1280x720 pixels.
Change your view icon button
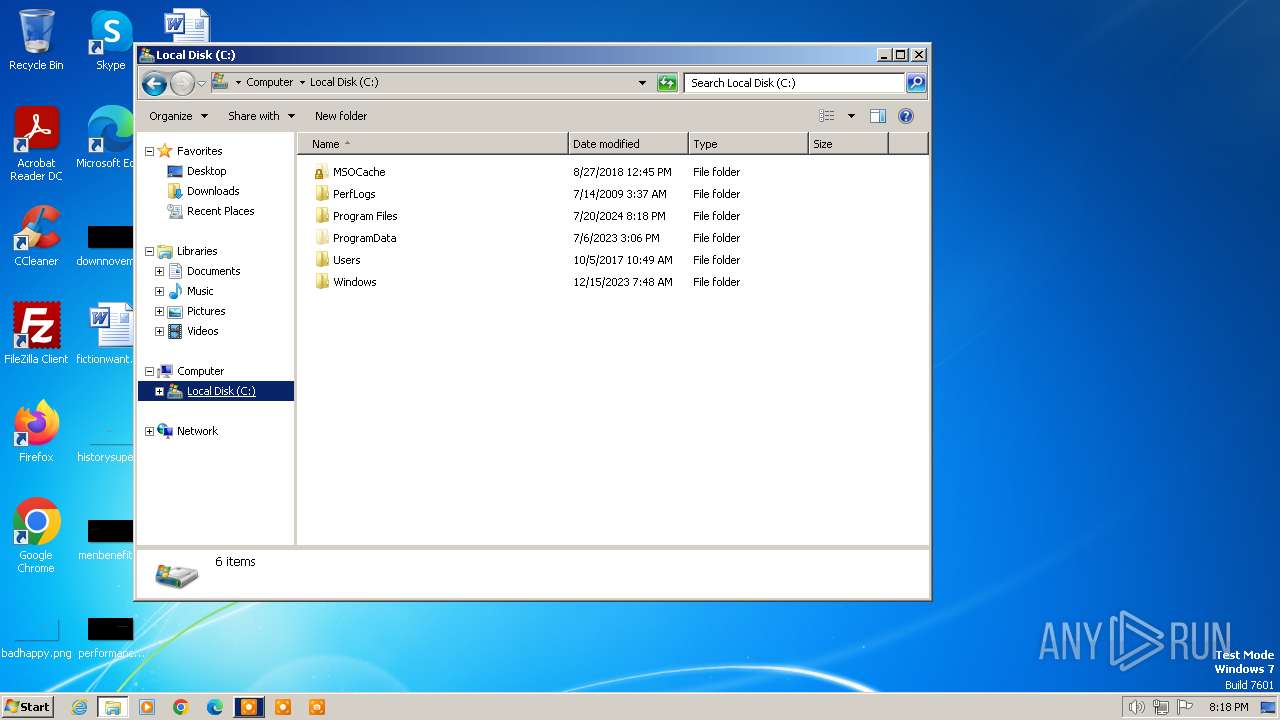[x=826, y=116]
